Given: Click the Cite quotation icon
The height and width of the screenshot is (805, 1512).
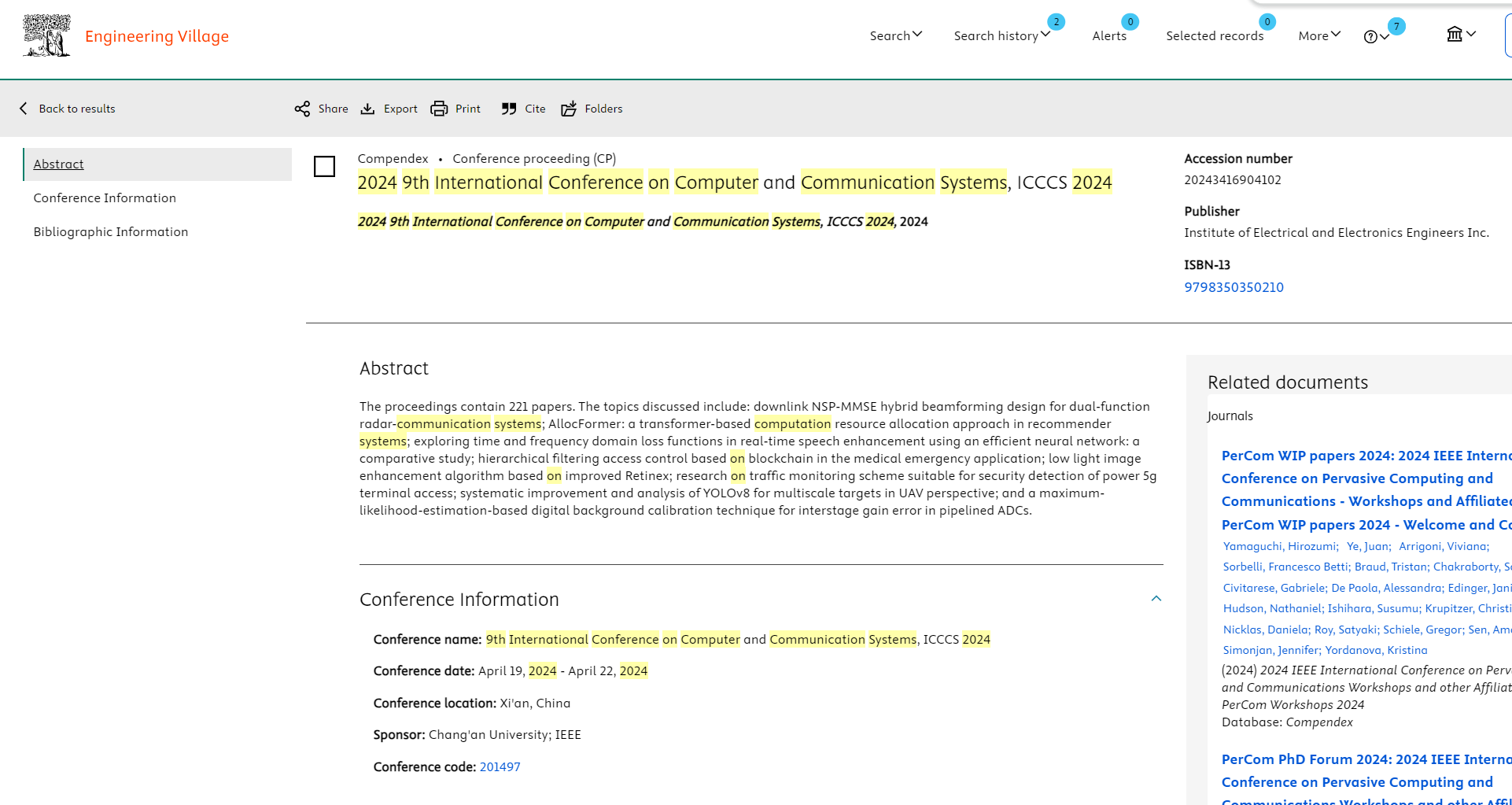Looking at the screenshot, I should click(x=509, y=109).
